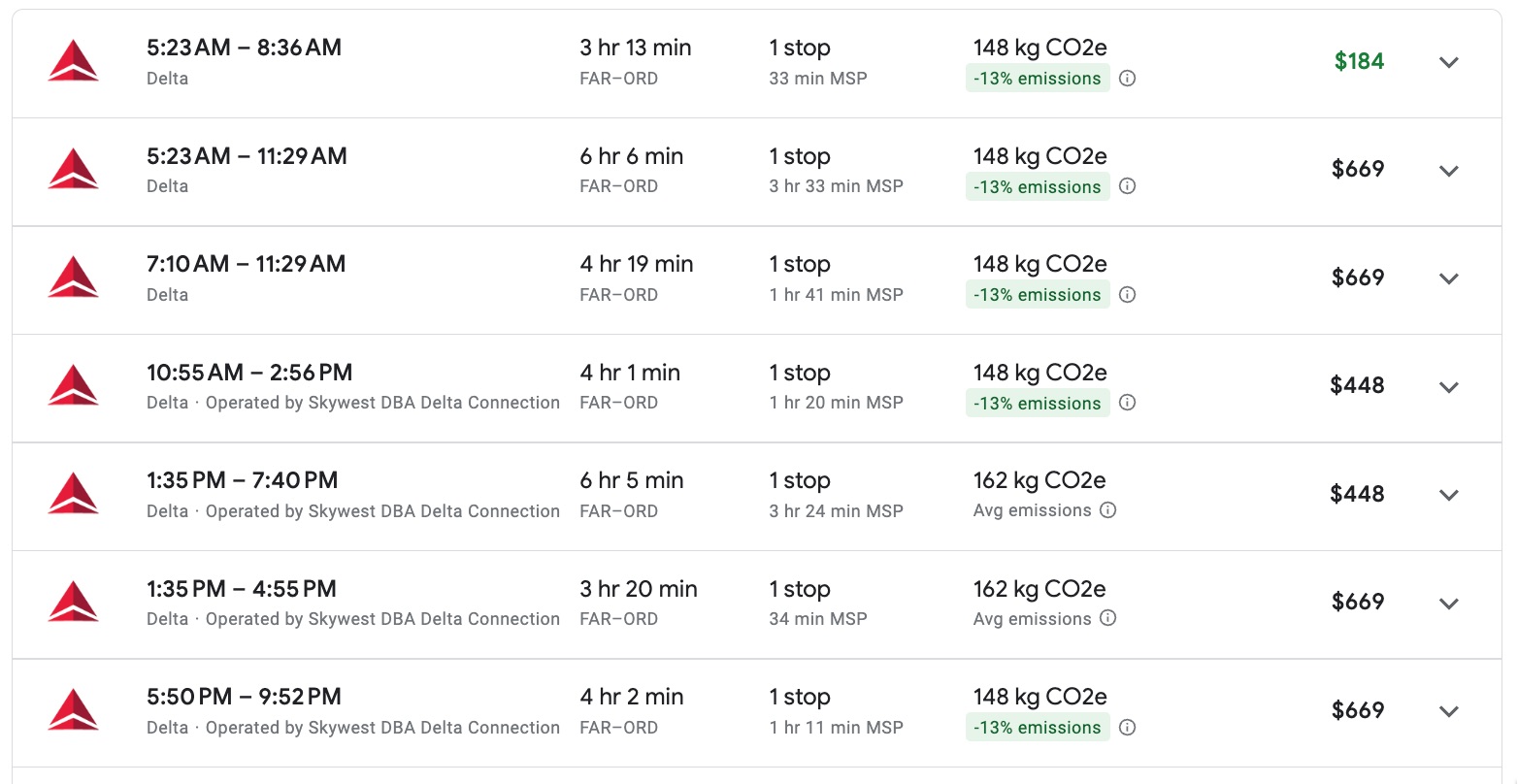The width and height of the screenshot is (1518, 784).
Task: Click the Avg emissions label on the 1:35 PM flight
Action: (1033, 509)
